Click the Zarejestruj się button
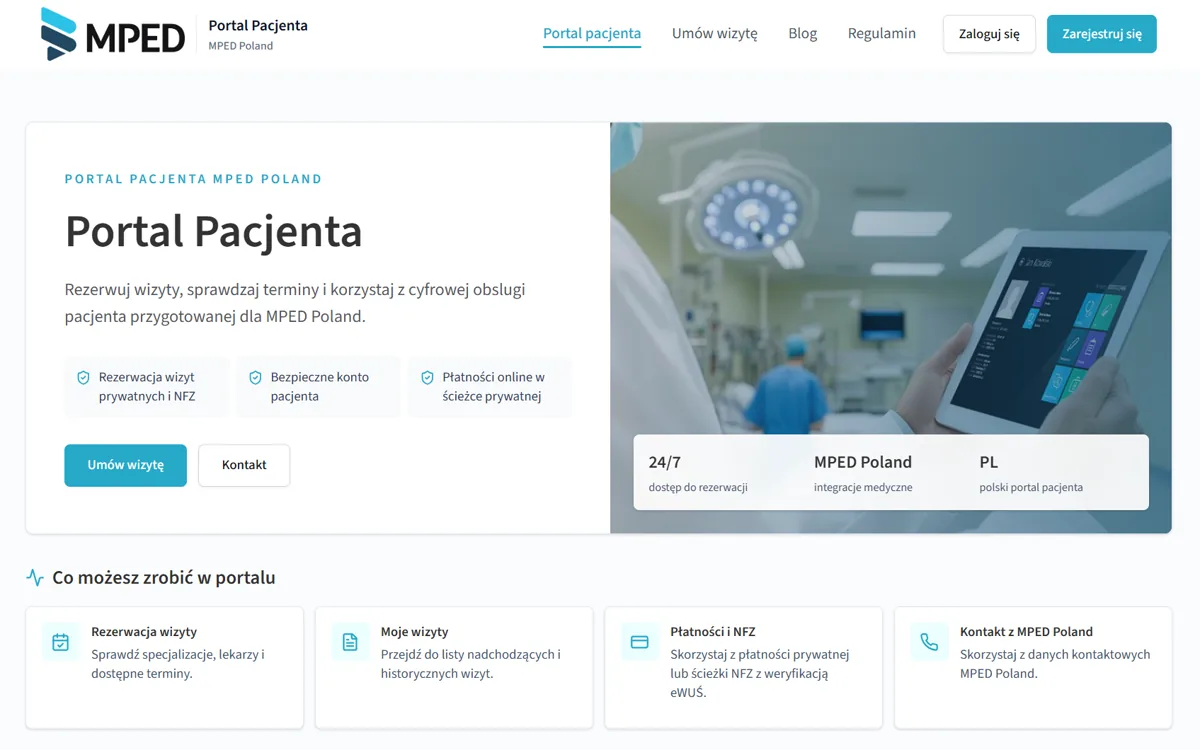This screenshot has height=750, width=1200. (1102, 34)
